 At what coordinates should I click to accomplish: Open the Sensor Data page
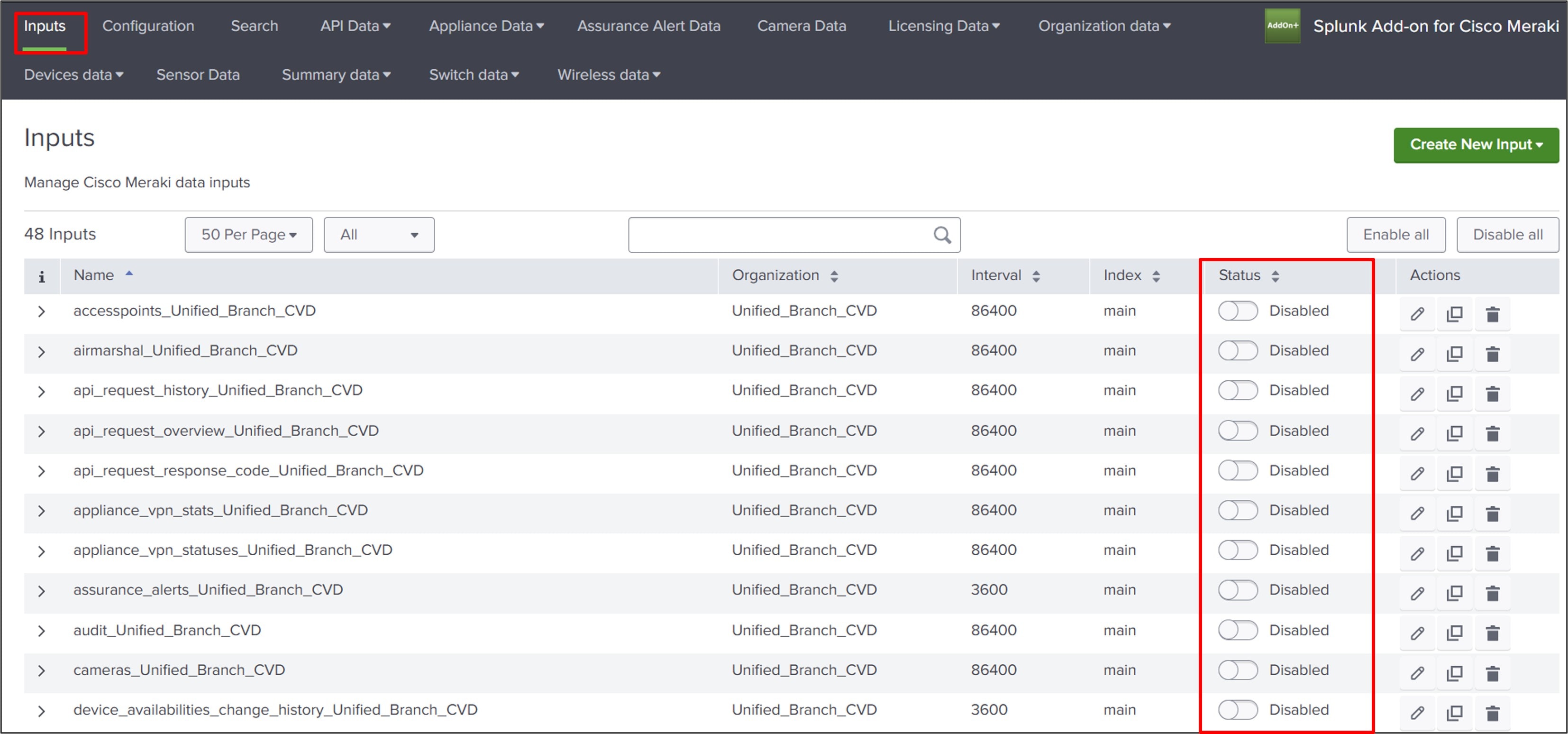coord(198,75)
